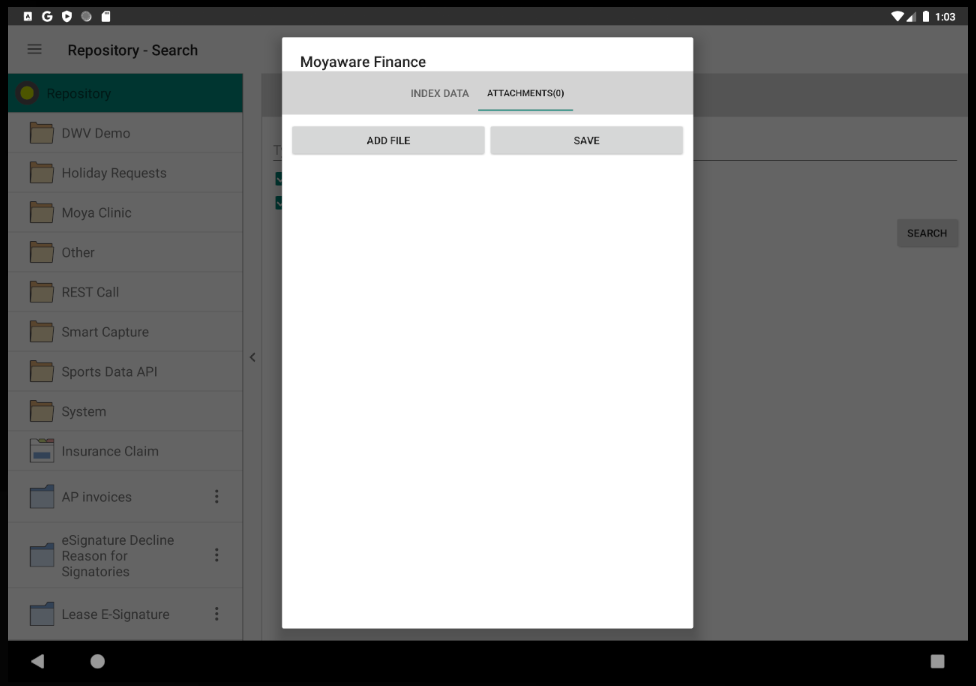Open eSignature Decline Reason three-dot menu
The height and width of the screenshot is (686, 976).
217,555
